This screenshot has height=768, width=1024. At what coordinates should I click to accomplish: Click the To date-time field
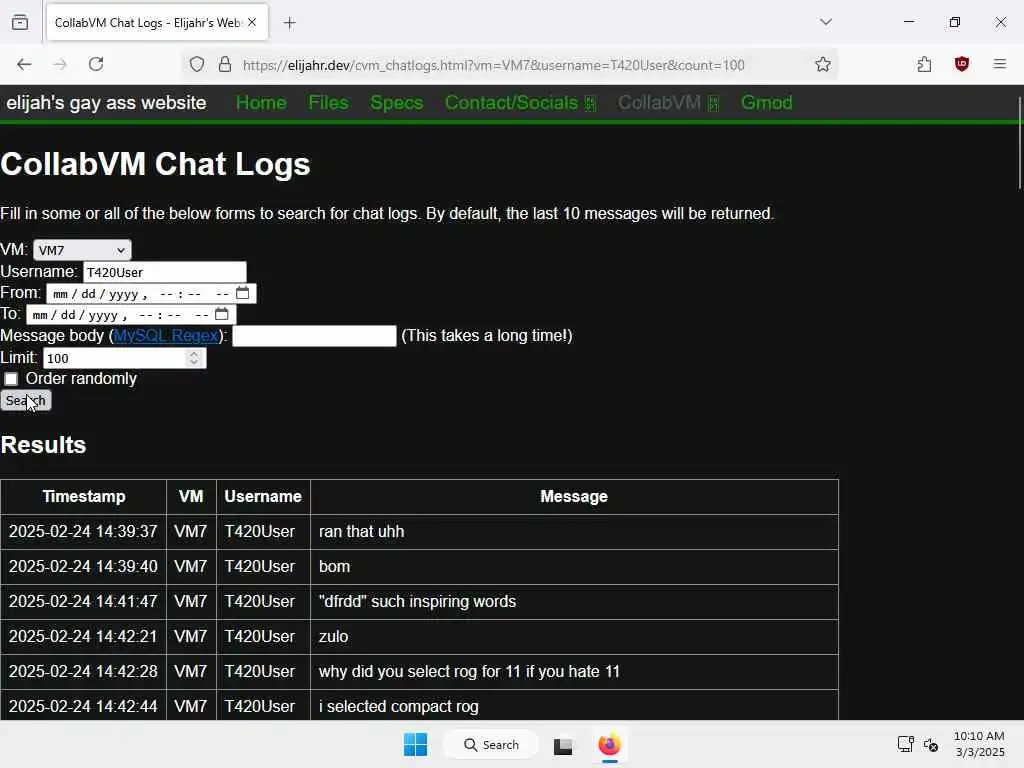tap(131, 314)
